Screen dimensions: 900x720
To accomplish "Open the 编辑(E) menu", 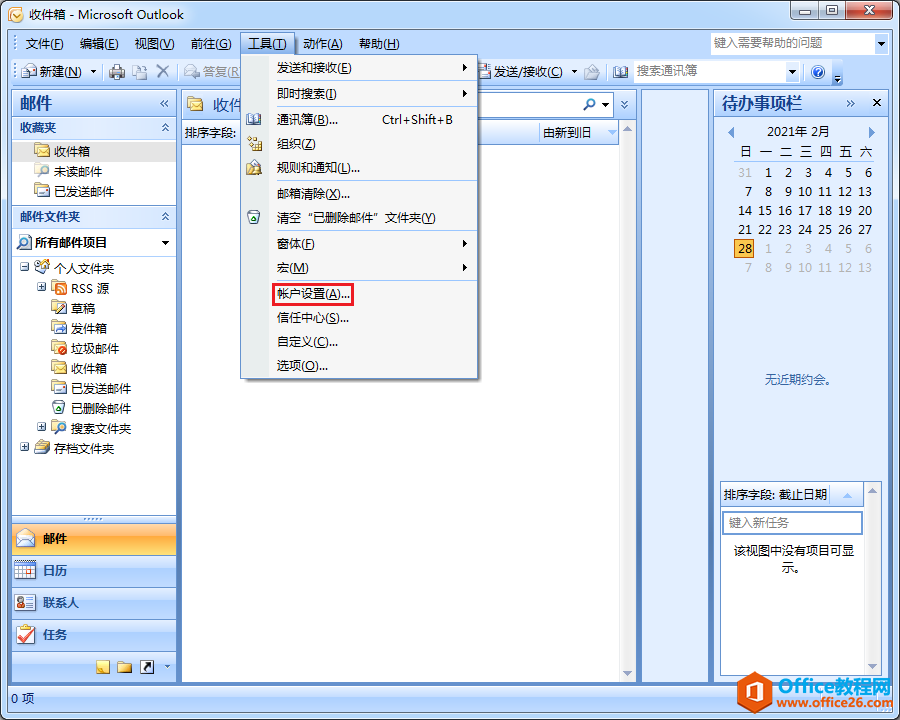I will 99,44.
